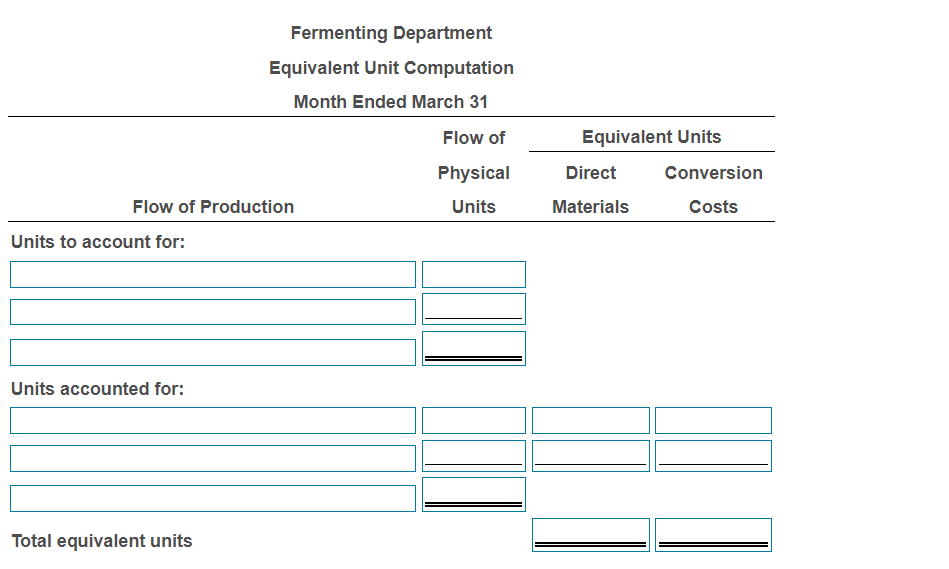
Task: Click second physical units box under Units accounted for
Action: tap(474, 456)
